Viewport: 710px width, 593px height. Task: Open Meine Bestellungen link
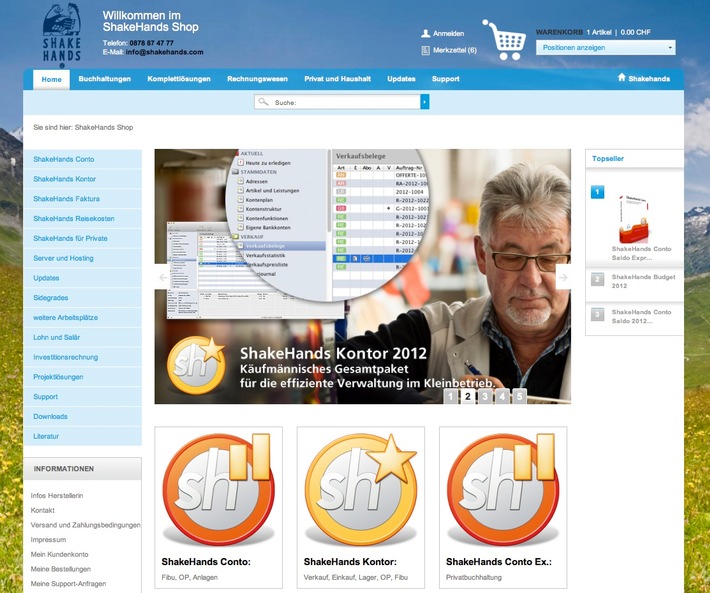[x=61, y=569]
